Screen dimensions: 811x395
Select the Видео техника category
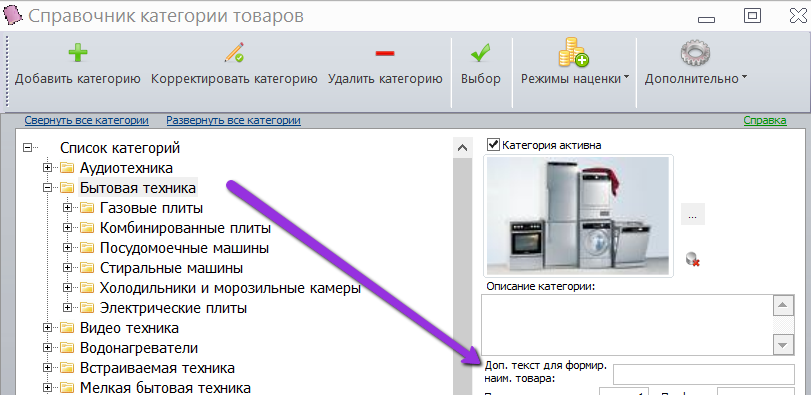point(129,328)
